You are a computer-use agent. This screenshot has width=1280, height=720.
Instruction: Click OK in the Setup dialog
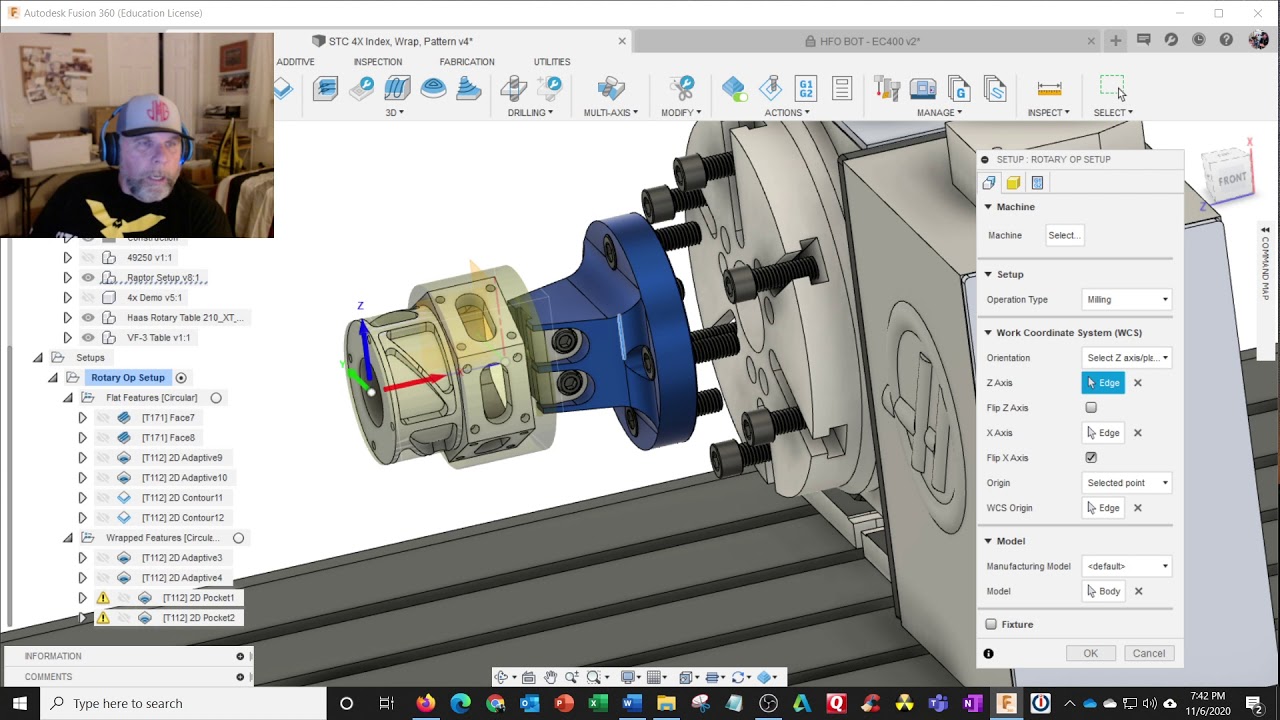pyautogui.click(x=1090, y=654)
